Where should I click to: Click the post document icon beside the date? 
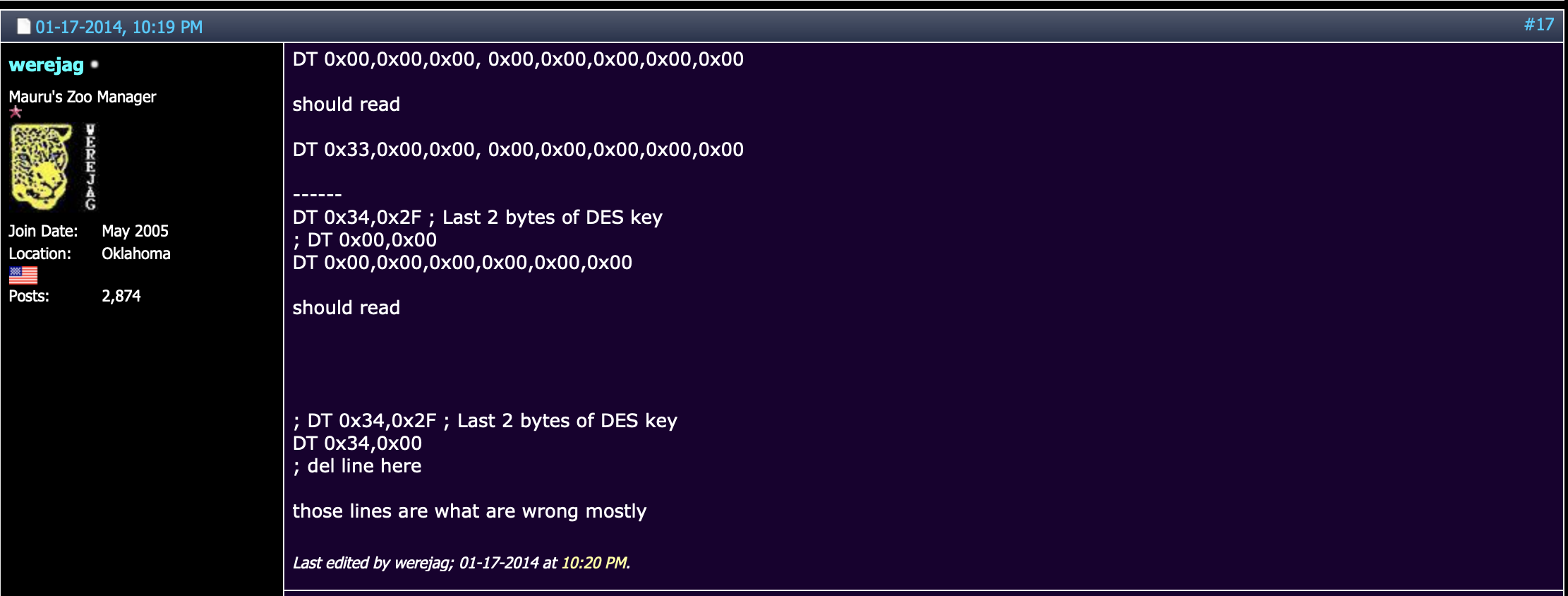[23, 27]
